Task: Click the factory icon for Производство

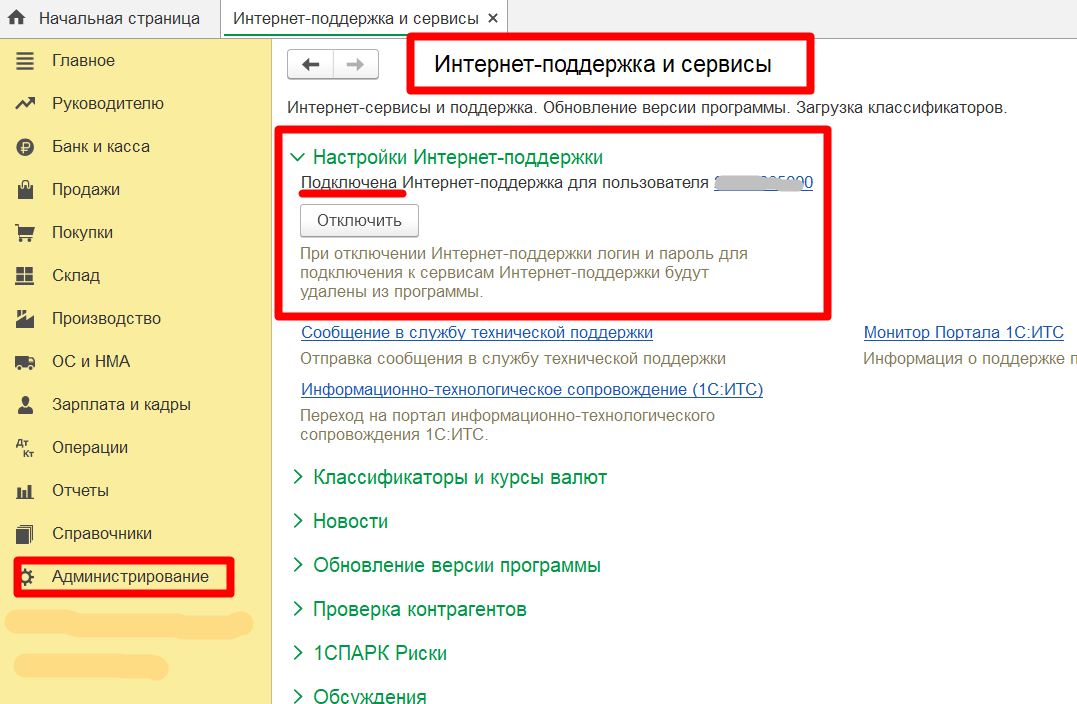Action: [x=25, y=319]
